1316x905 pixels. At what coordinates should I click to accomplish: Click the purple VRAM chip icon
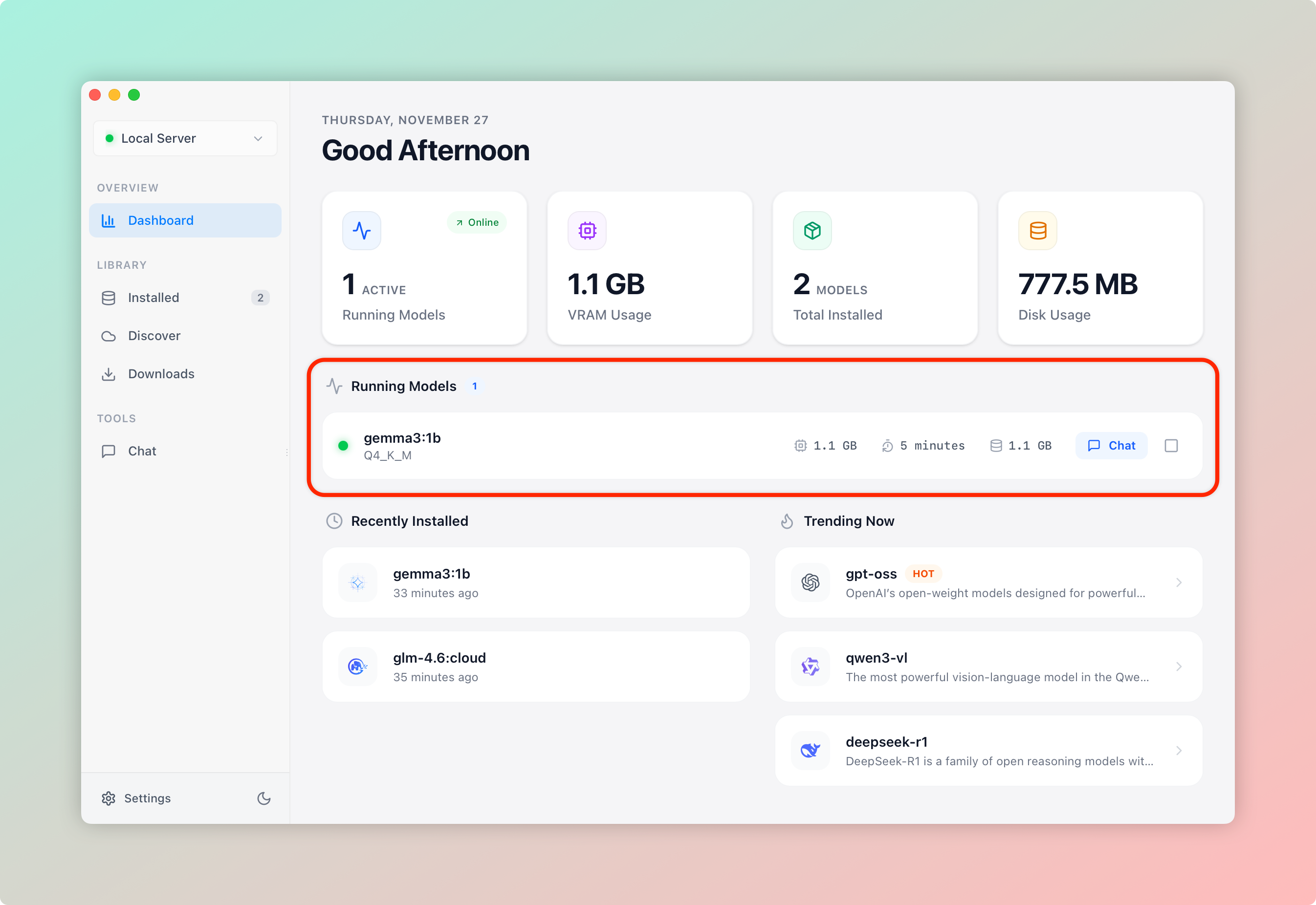(587, 231)
